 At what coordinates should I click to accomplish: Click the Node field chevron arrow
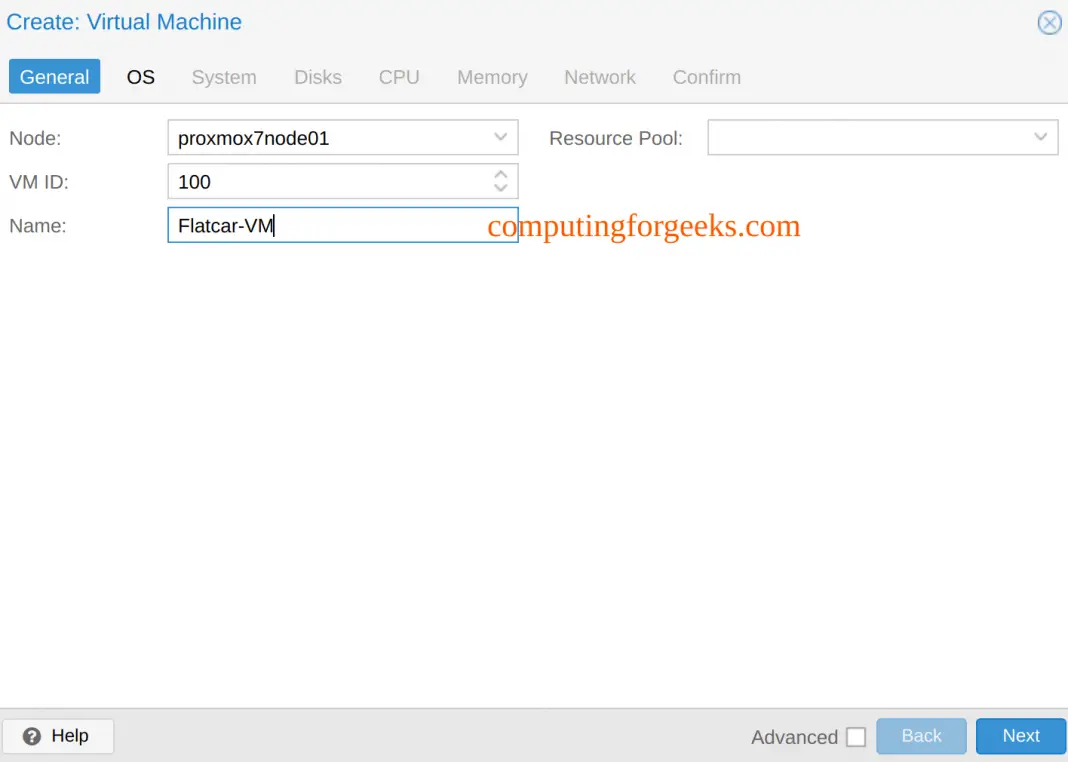click(x=500, y=137)
